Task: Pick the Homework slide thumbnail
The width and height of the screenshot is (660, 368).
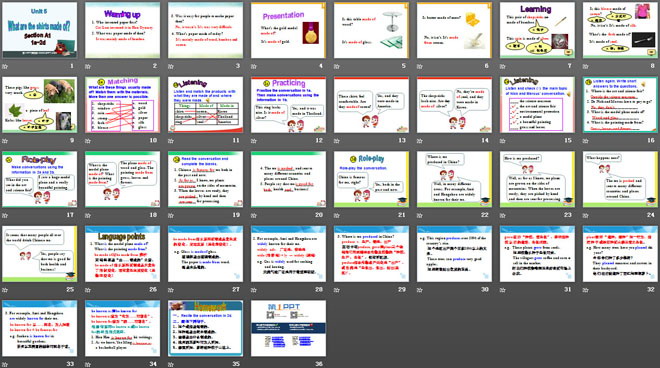Action: (x=205, y=328)
